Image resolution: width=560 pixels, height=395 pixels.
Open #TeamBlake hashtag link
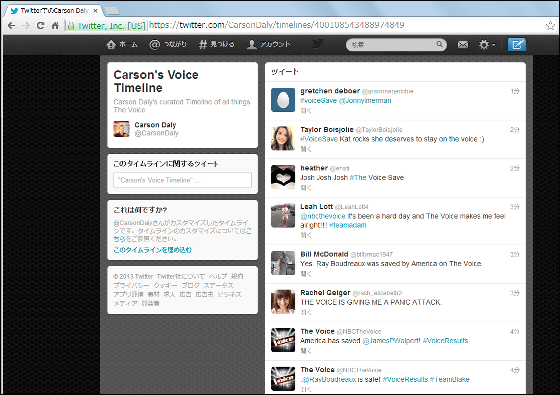450,379
